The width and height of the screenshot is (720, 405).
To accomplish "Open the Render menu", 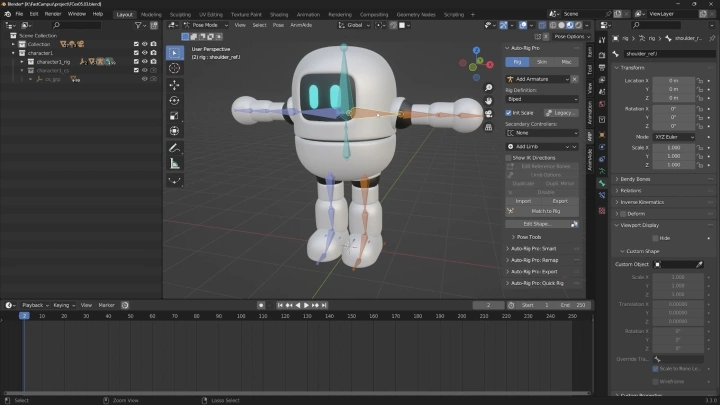I will (53, 14).
